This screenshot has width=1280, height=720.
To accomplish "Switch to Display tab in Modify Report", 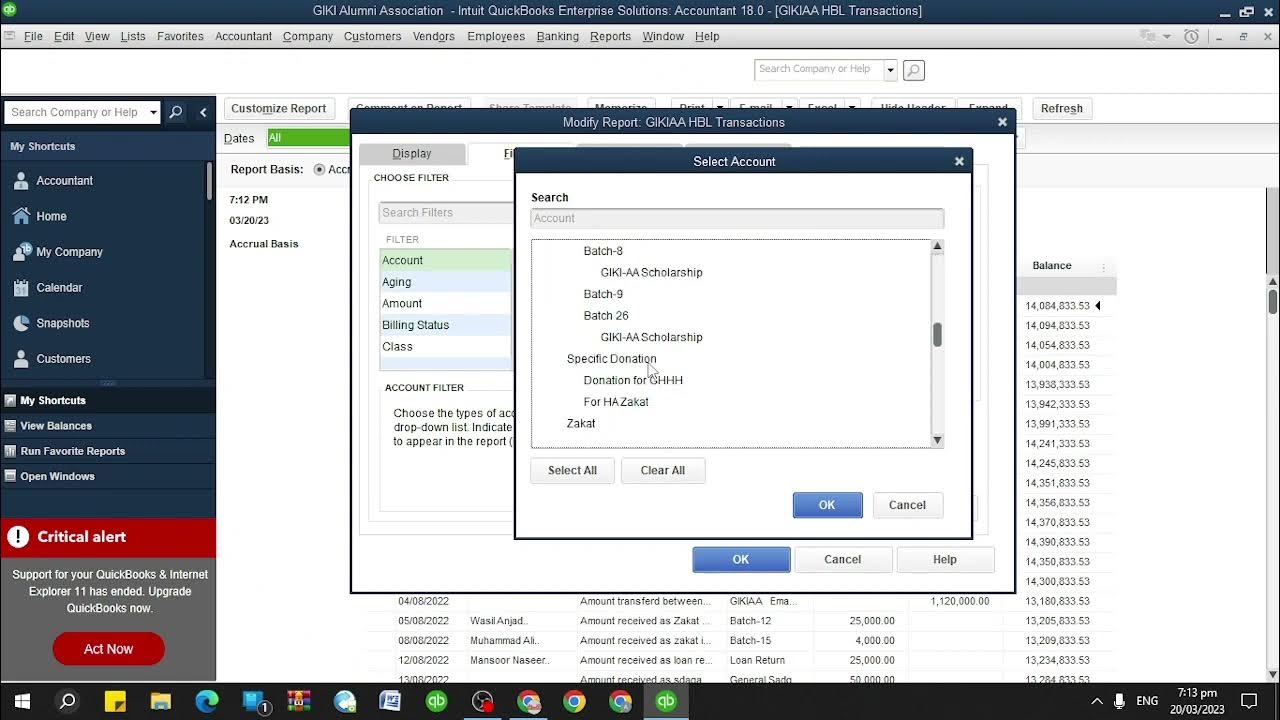I will pos(412,154).
